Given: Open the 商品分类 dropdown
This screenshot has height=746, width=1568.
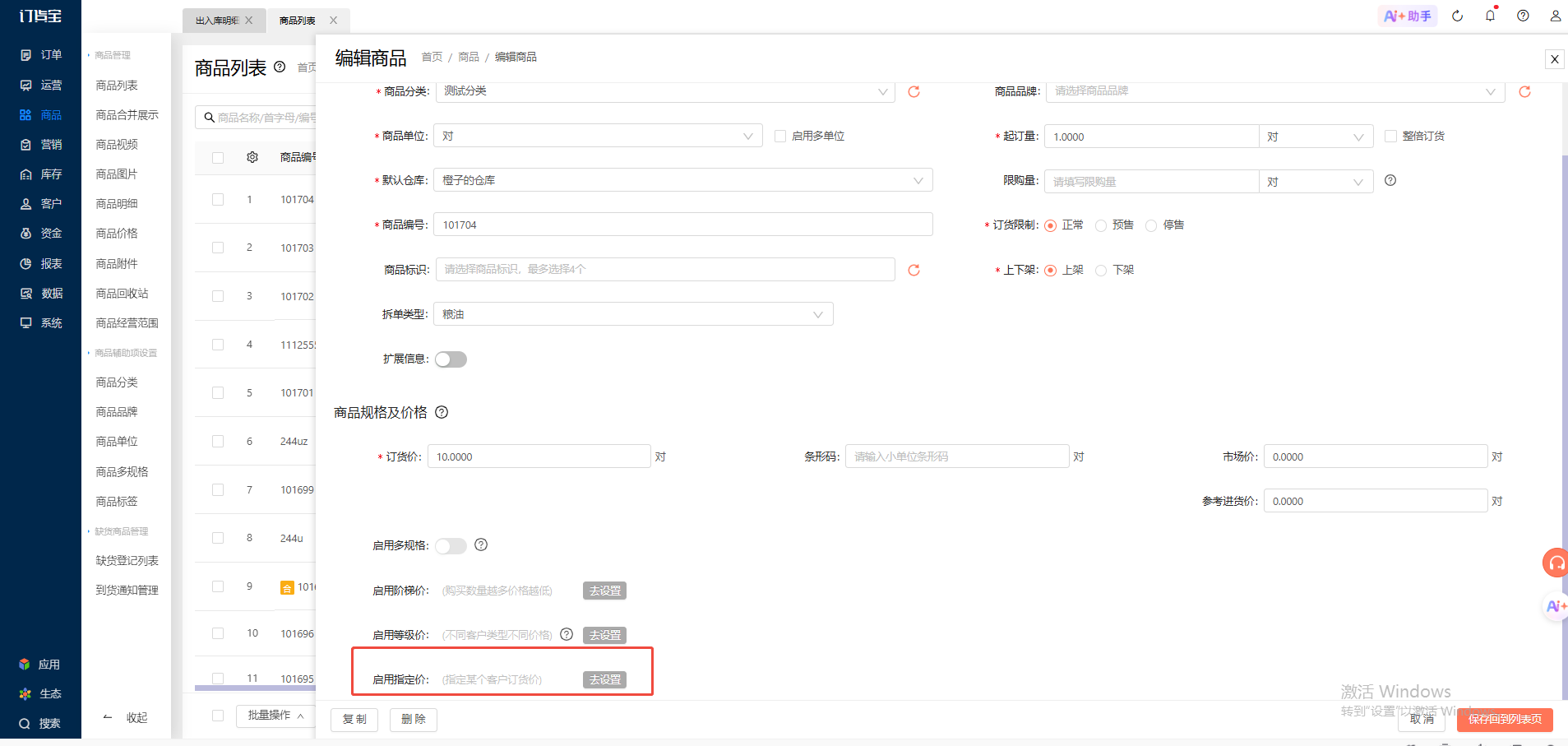Looking at the screenshot, I should coord(666,91).
